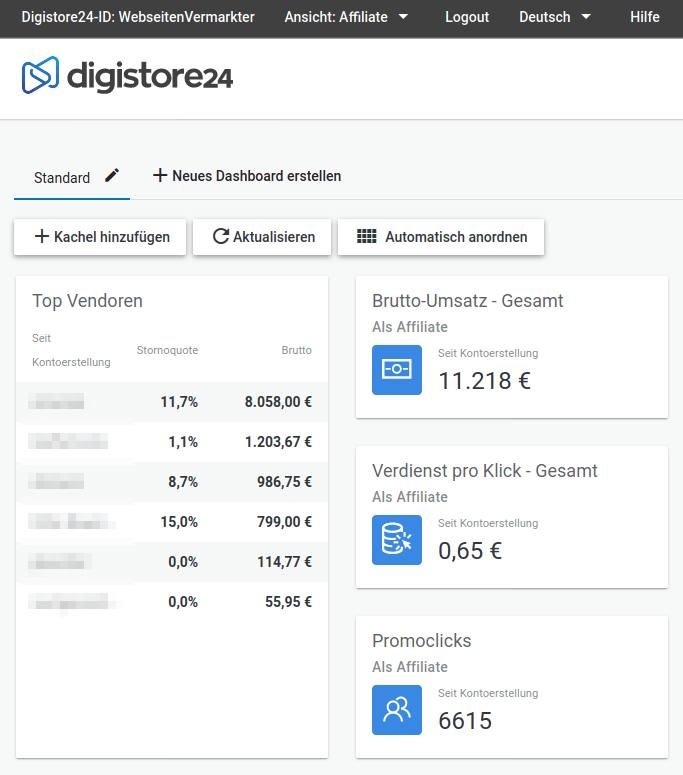Click the 1,1% Stornoquote cell

(183, 442)
